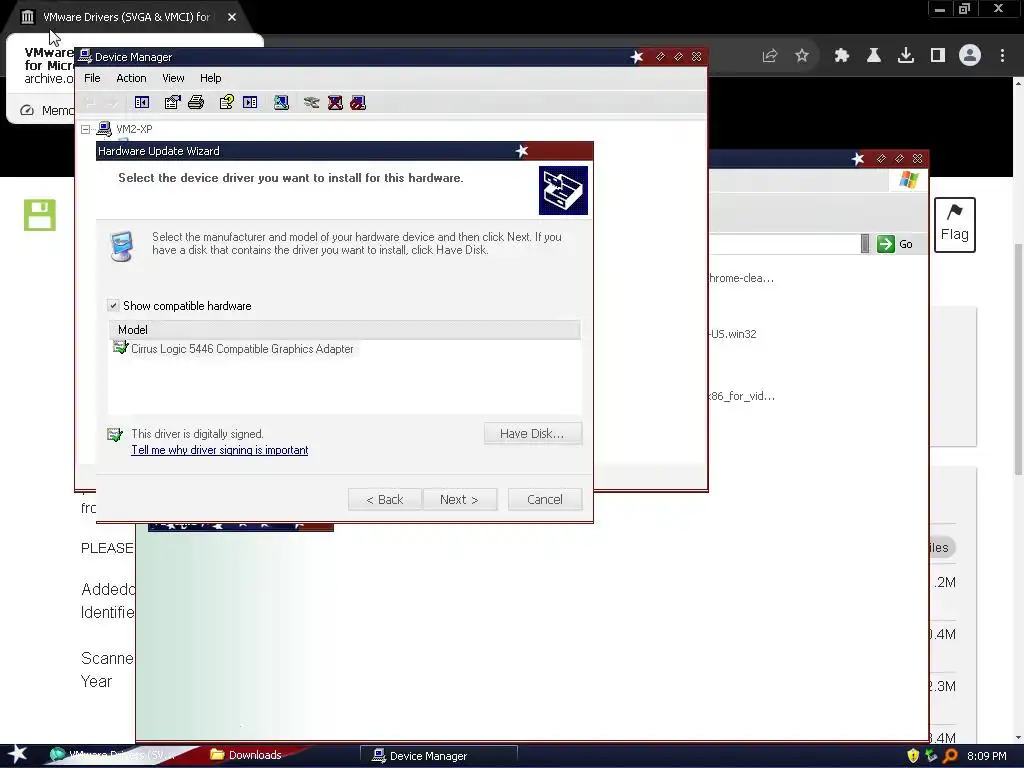Open Chrome three-dot menu
Viewport: 1024px width, 768px height.
point(1002,56)
